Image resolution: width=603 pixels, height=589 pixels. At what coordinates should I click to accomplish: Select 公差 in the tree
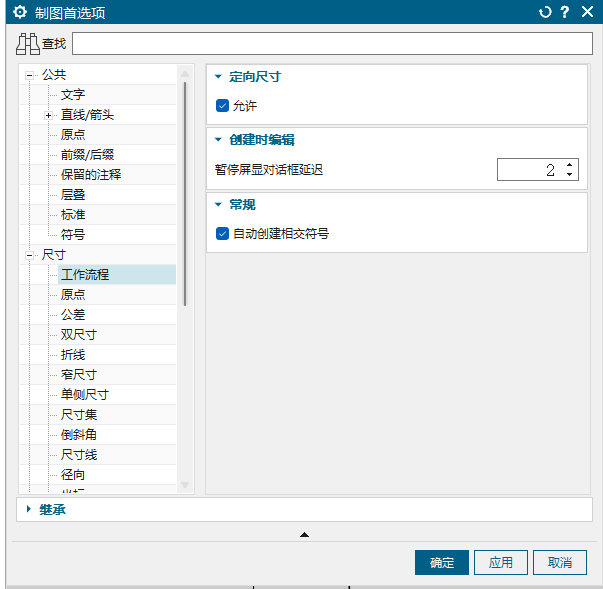click(x=73, y=314)
